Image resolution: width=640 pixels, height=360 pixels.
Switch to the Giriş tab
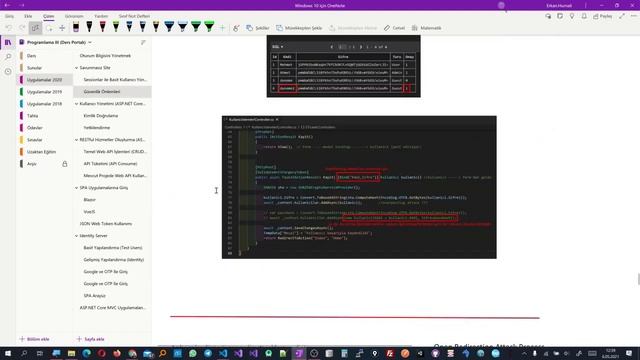coord(9,16)
